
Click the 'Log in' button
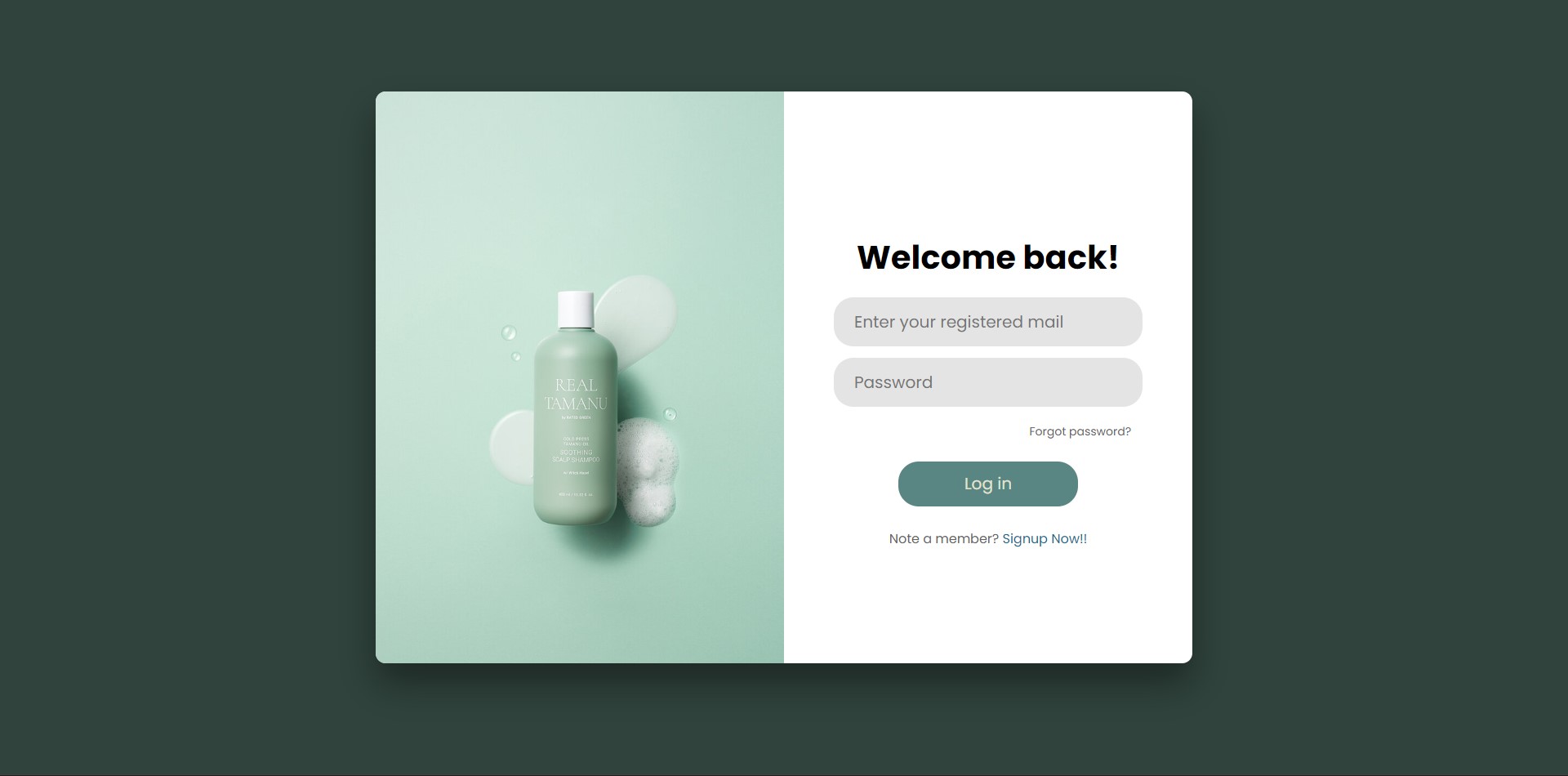tap(987, 484)
